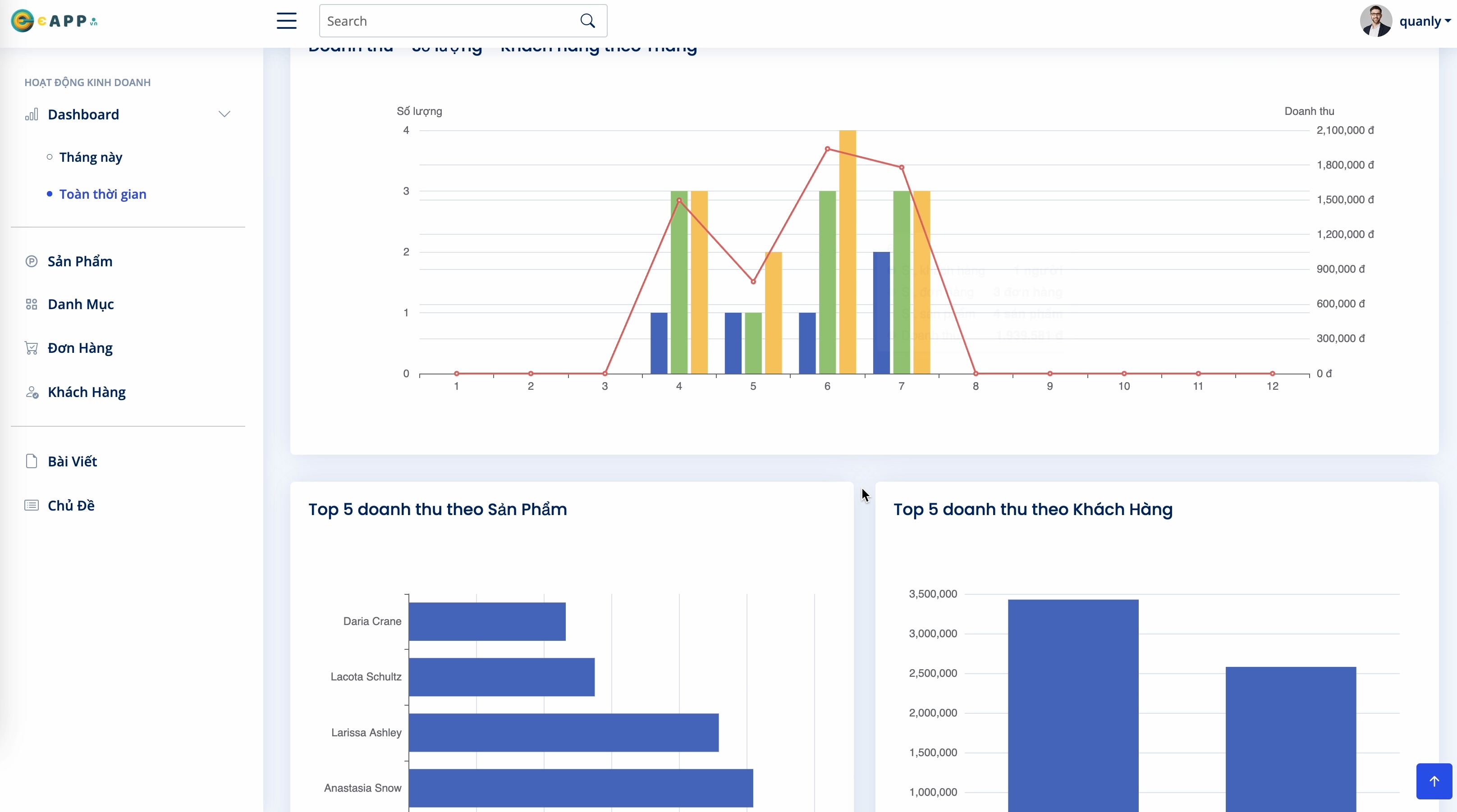Click the eAPP logo
The height and width of the screenshot is (812, 1457).
pyautogui.click(x=54, y=21)
